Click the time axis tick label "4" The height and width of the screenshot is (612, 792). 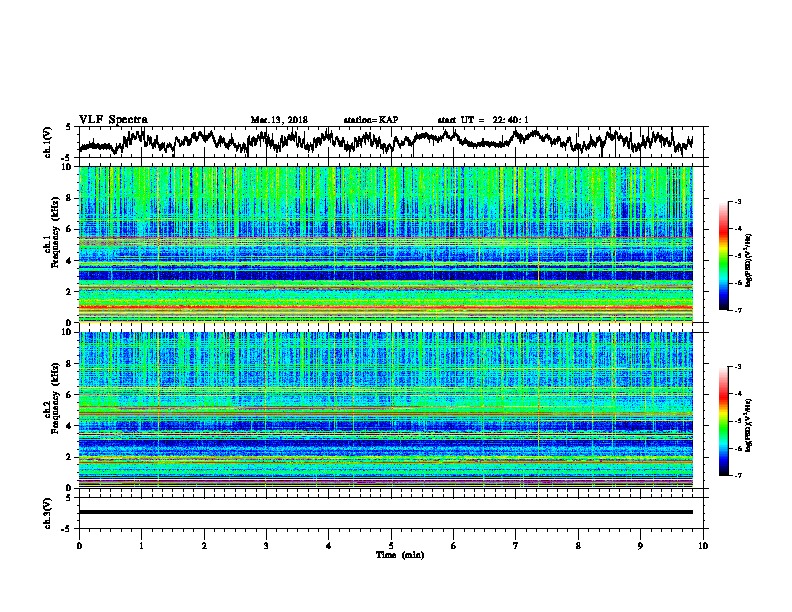329,546
